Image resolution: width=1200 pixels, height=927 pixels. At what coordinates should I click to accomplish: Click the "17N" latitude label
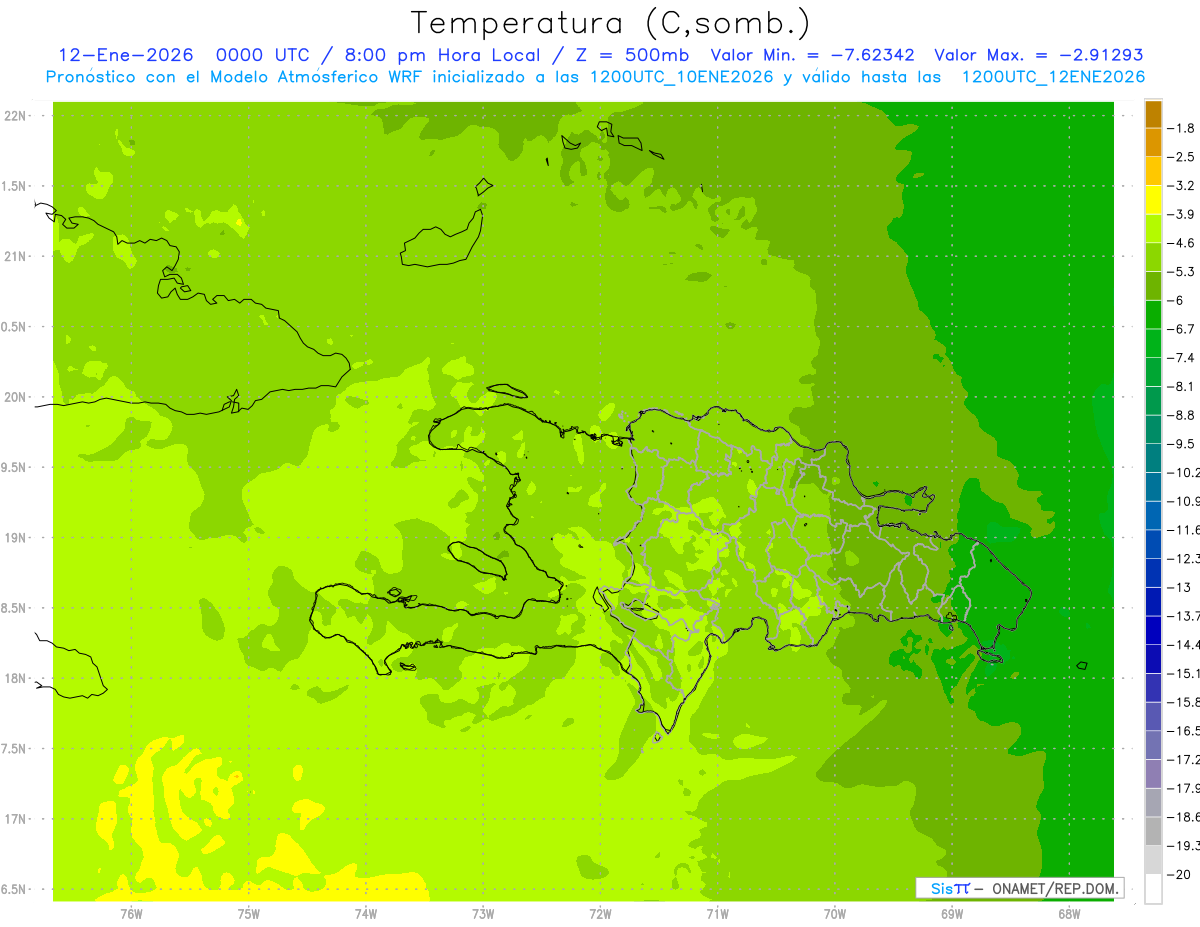(16, 819)
